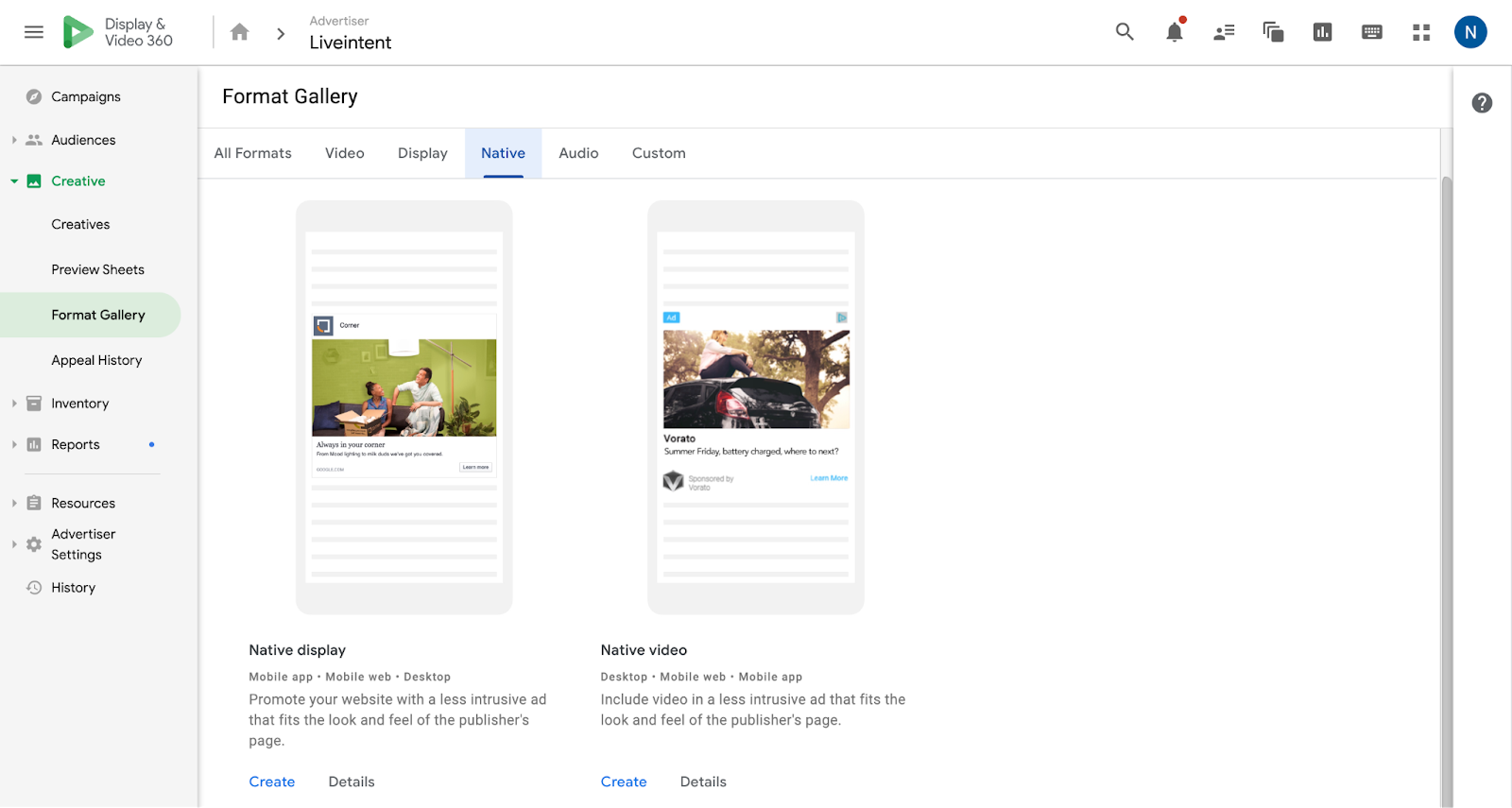Open the search magnifier icon
Screen dimensions: 1512x808
(x=1125, y=32)
